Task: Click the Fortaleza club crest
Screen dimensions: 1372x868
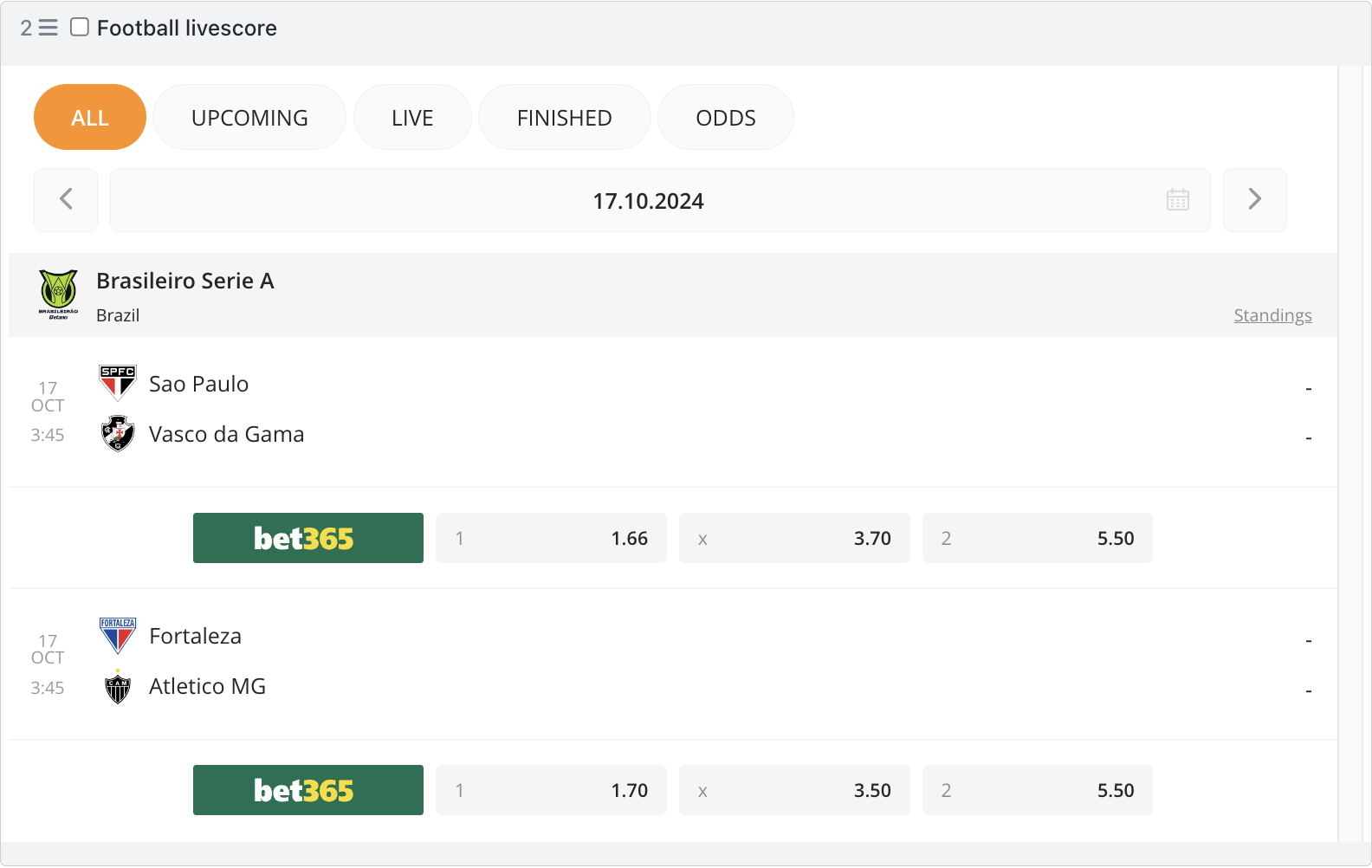Action: [117, 636]
